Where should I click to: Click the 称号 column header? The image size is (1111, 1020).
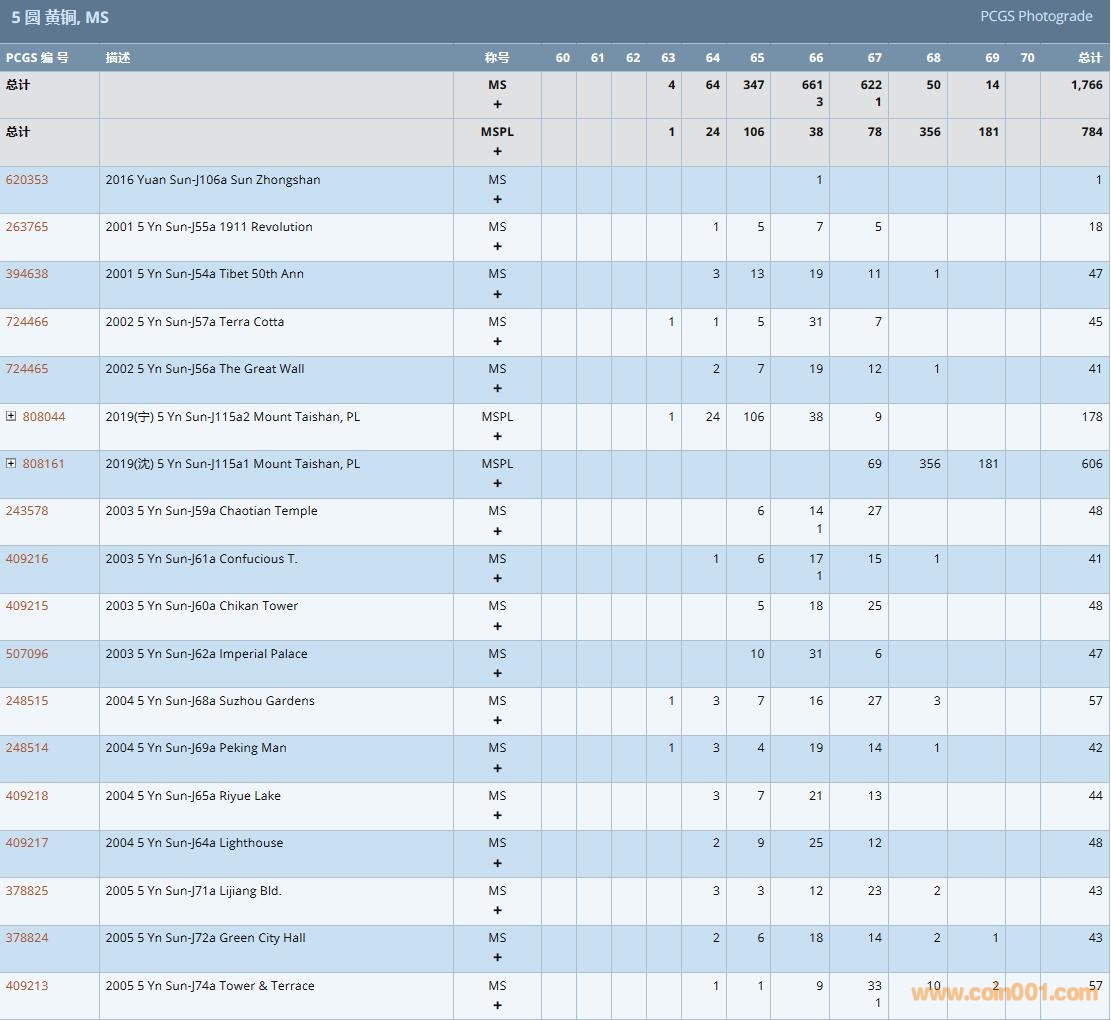coord(497,58)
